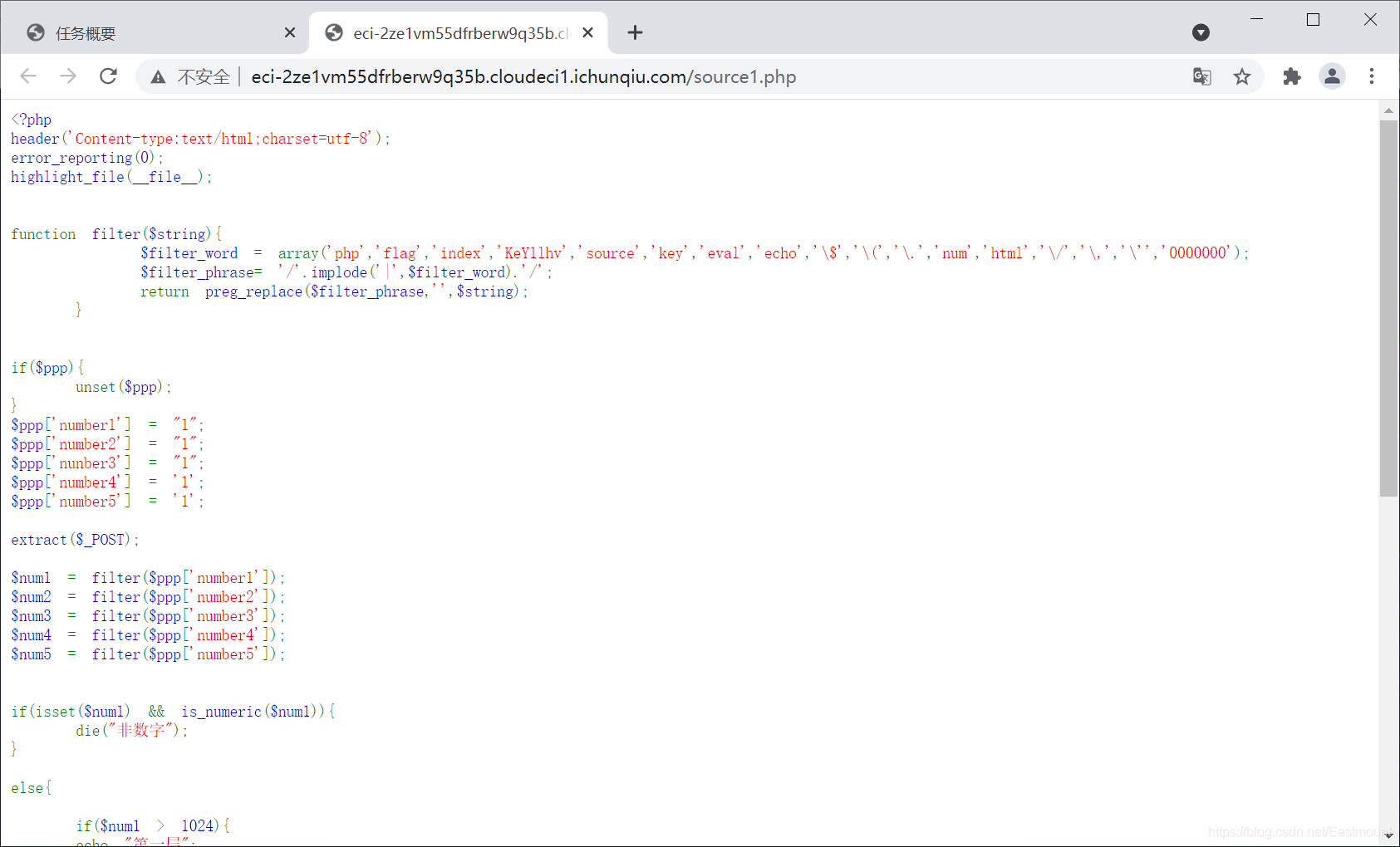Click the 'extract($_POST);' line
The width and height of the screenshot is (1400, 847).
(75, 540)
